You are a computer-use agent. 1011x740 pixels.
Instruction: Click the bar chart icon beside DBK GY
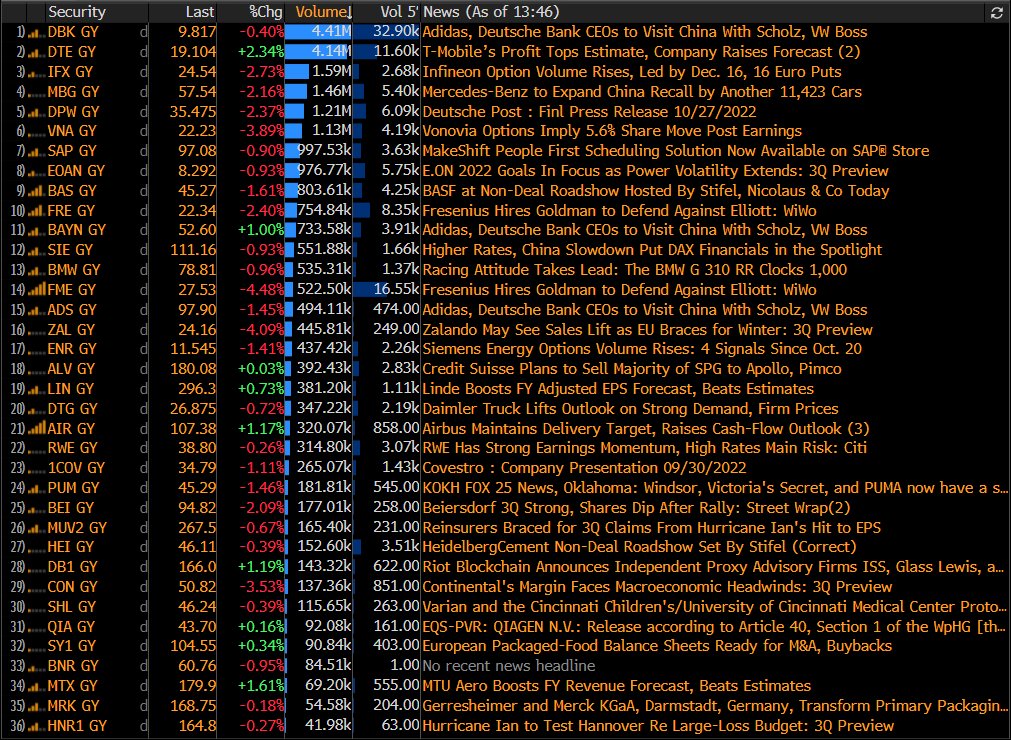tap(36, 32)
